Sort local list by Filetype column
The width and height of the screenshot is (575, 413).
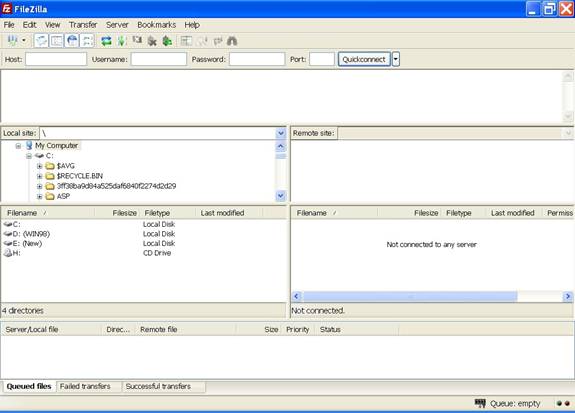(x=167, y=213)
